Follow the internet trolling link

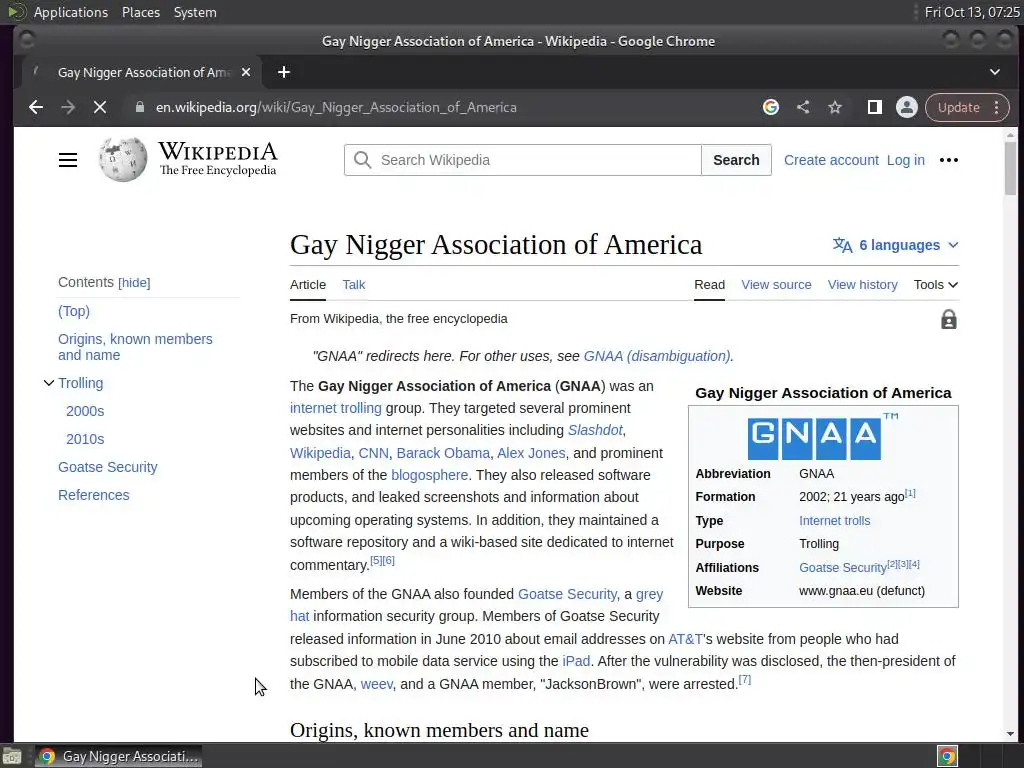tap(336, 408)
